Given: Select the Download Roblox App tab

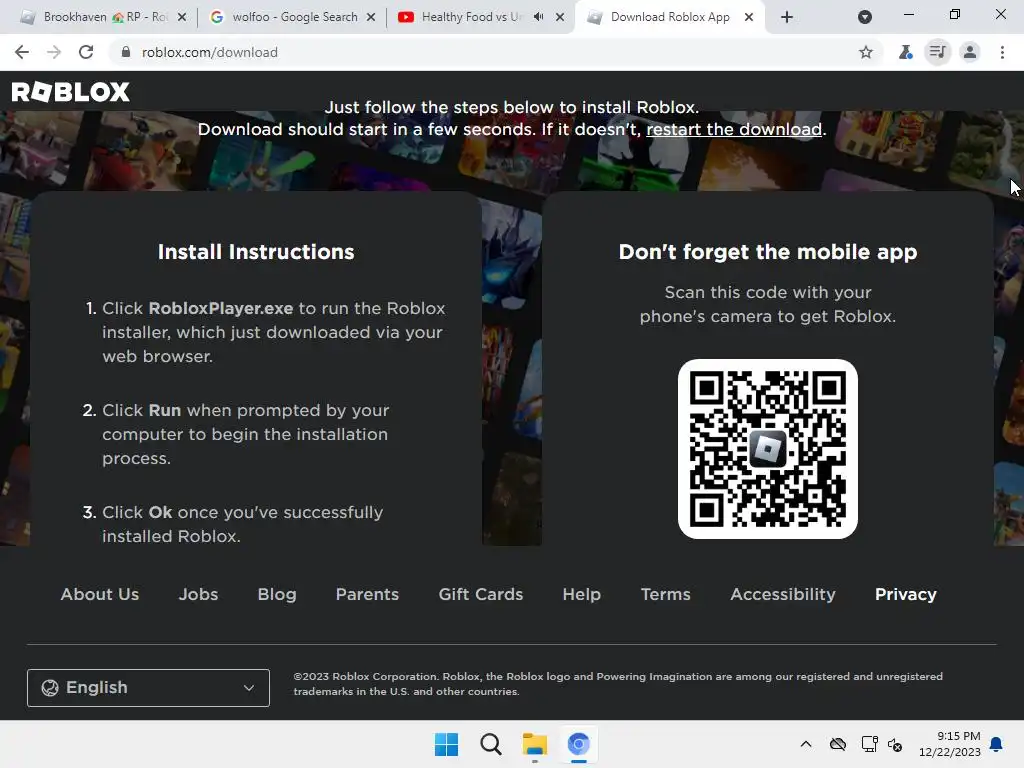Looking at the screenshot, I should [x=670, y=17].
